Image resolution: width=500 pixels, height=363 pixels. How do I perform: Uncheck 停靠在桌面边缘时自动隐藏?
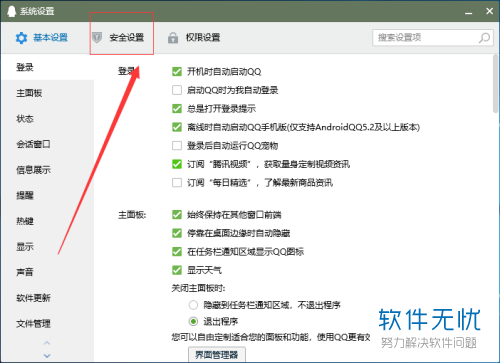(x=177, y=233)
